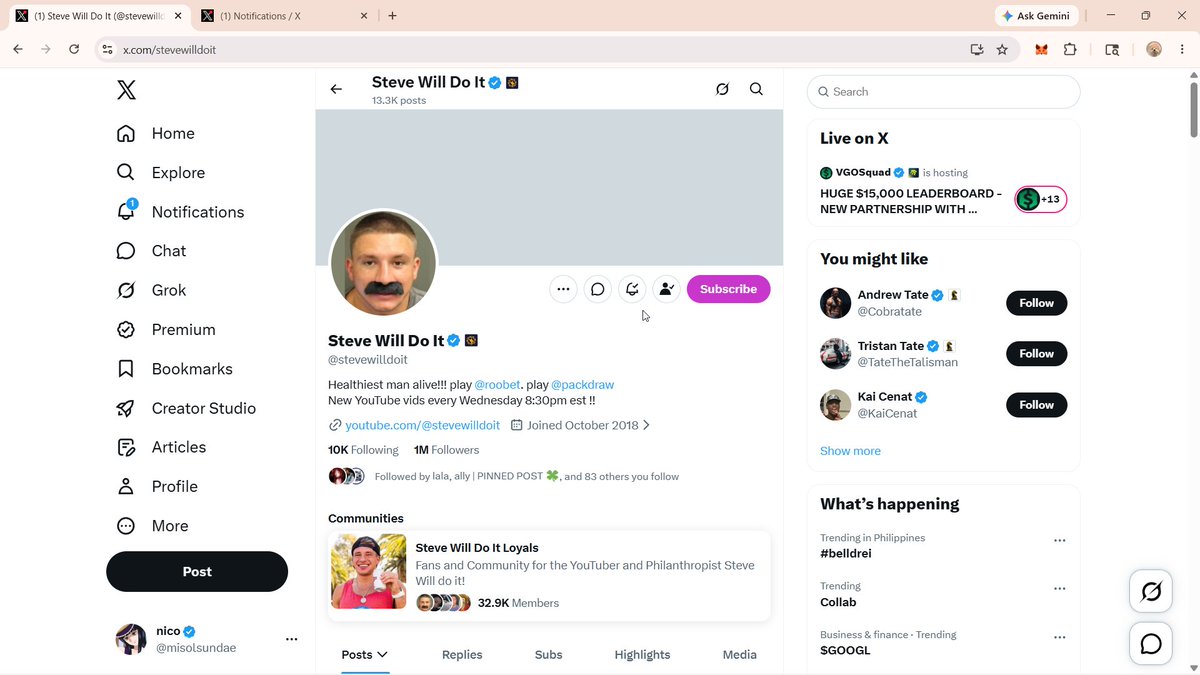
Task: Click Ask Gemini button
Action: coord(1036,16)
